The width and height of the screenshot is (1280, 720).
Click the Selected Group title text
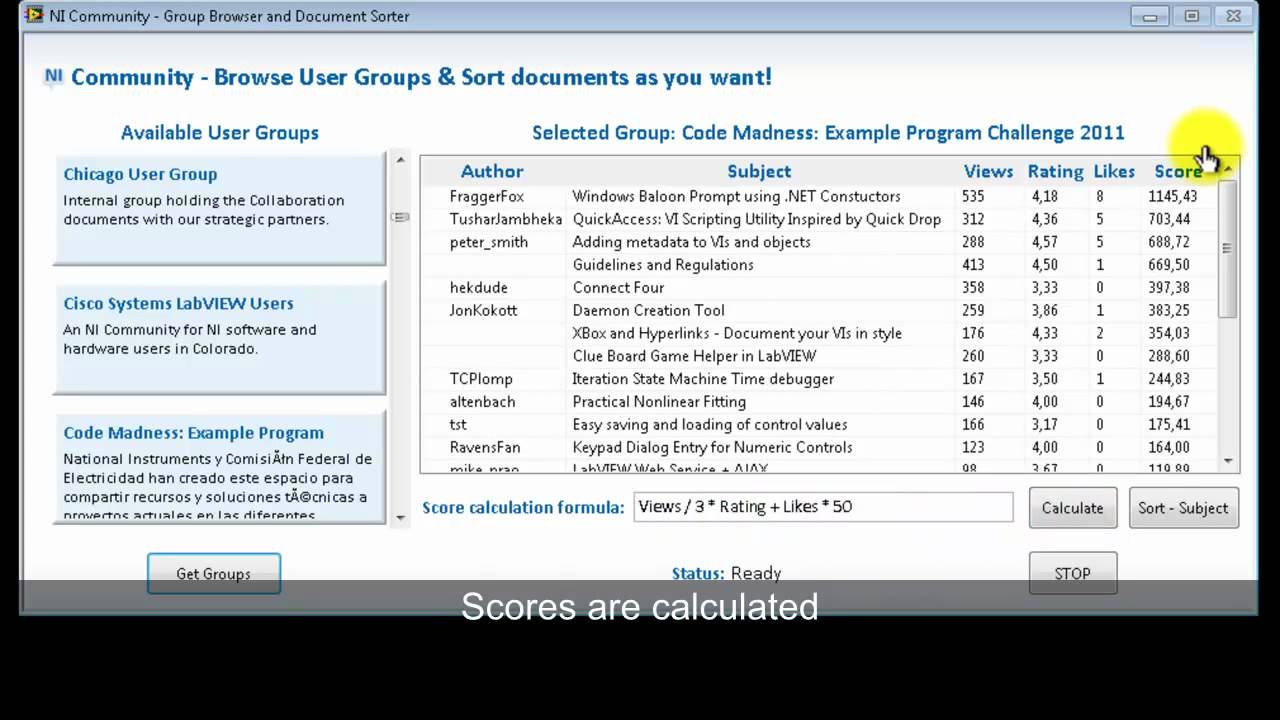828,133
